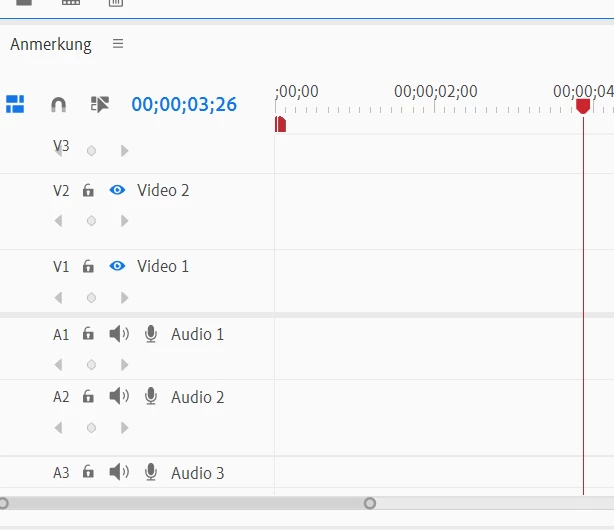Enable voice-over record on Audio 3

151,472
